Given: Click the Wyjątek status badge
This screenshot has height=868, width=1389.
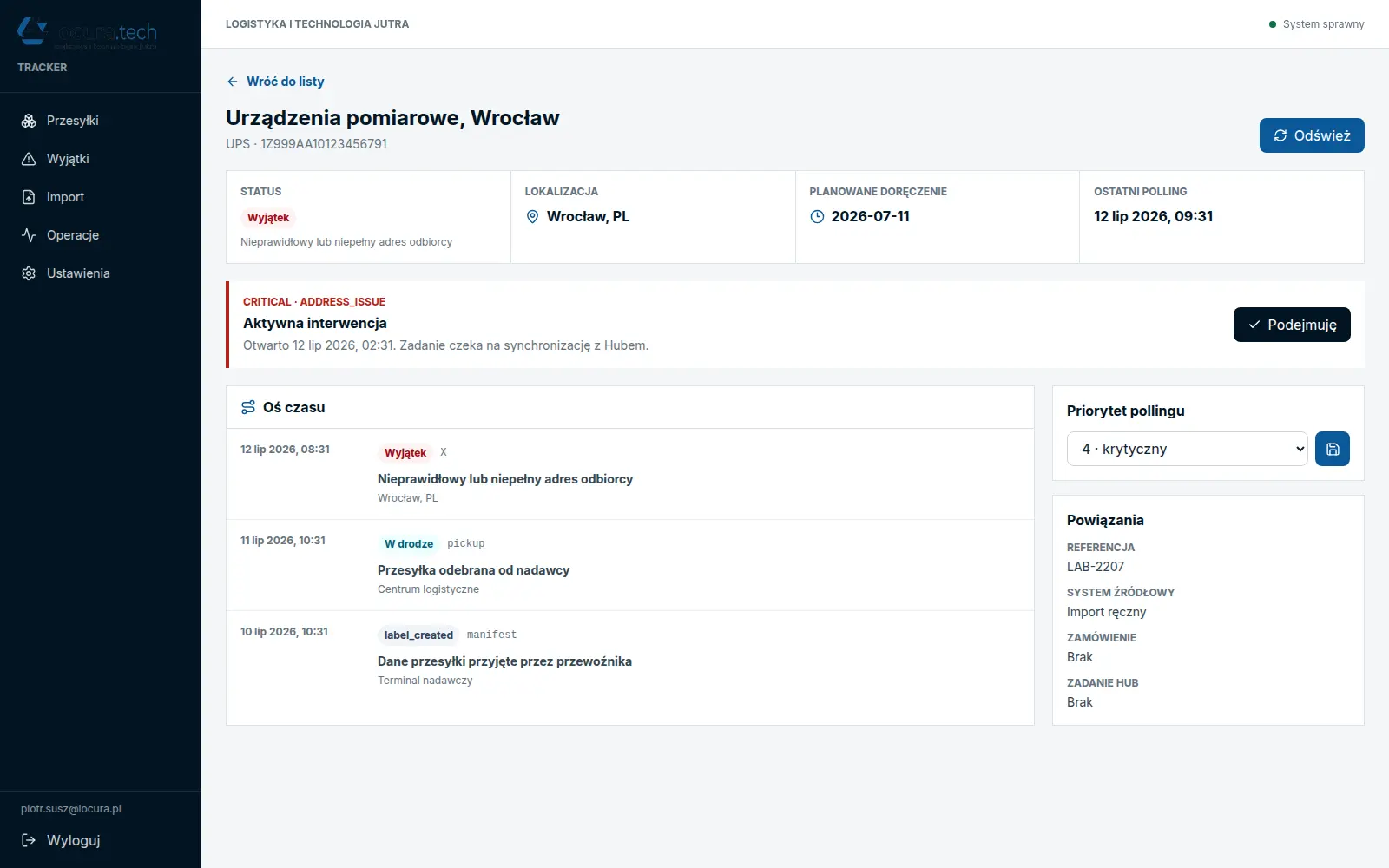Looking at the screenshot, I should coord(268,218).
